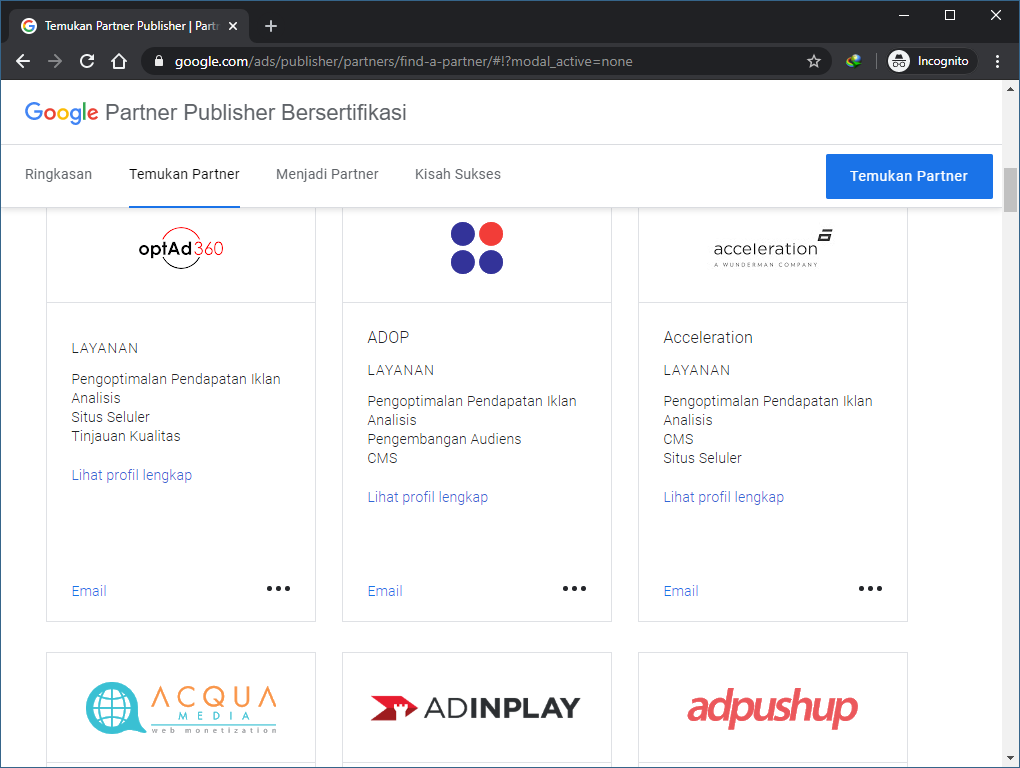
Task: Open the Chrome three-dot menu
Action: [997, 61]
